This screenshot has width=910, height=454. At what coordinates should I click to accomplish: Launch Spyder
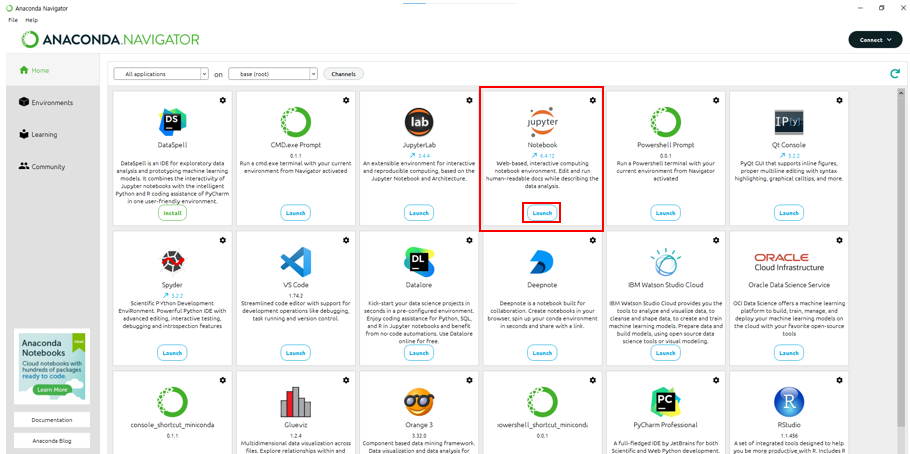click(172, 352)
